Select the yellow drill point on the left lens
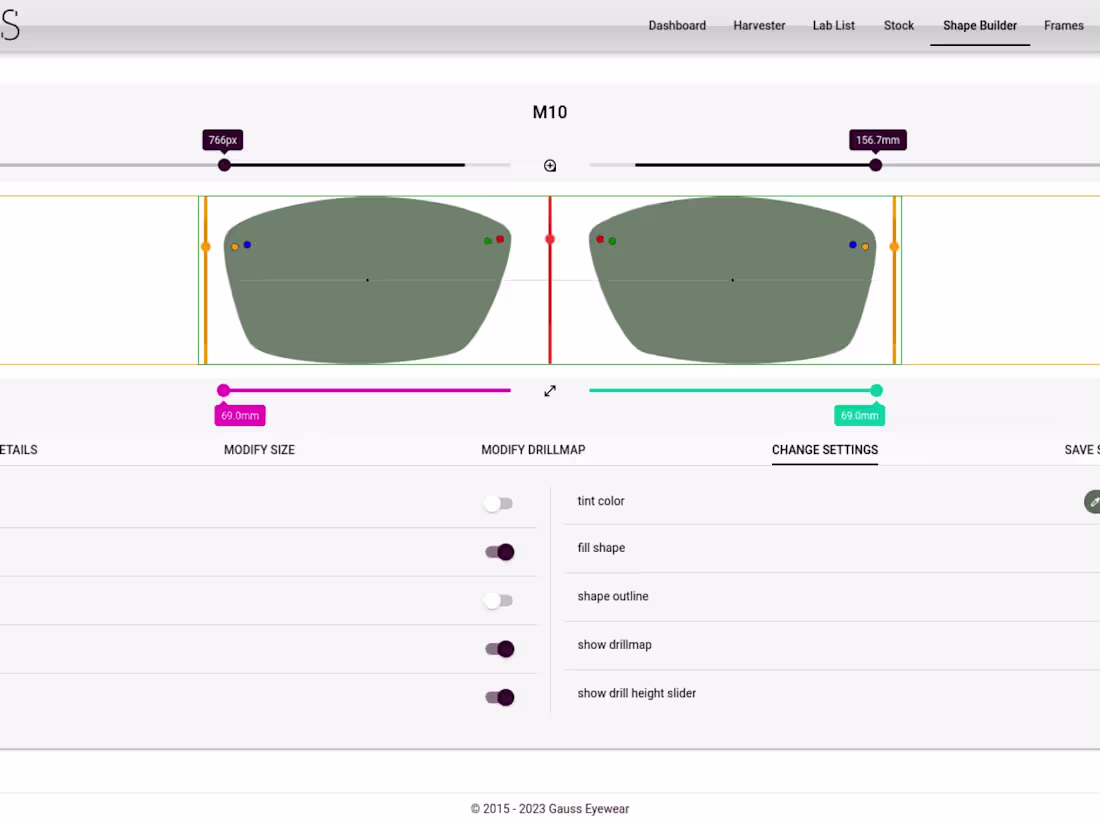 point(234,244)
